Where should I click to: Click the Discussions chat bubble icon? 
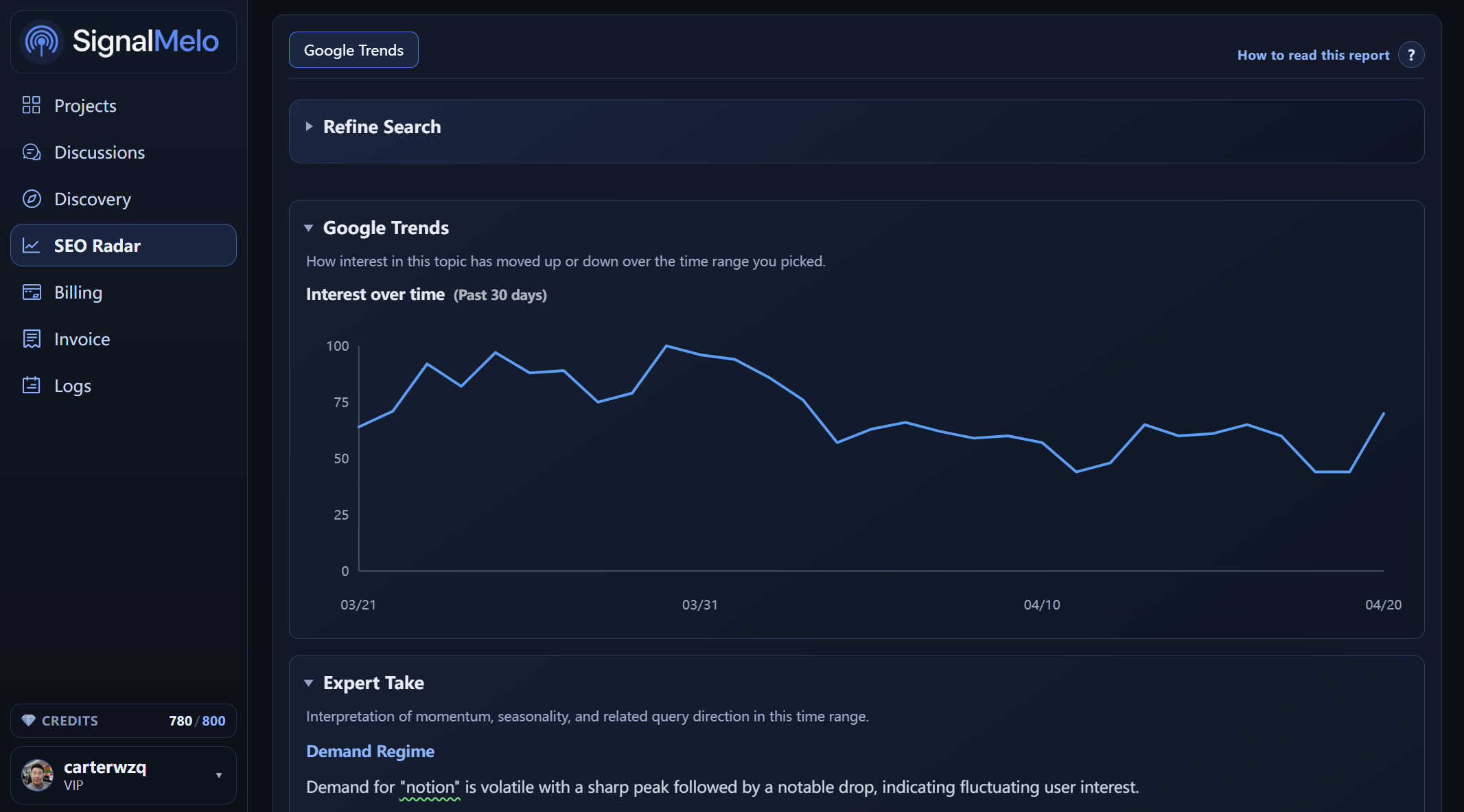[x=32, y=152]
